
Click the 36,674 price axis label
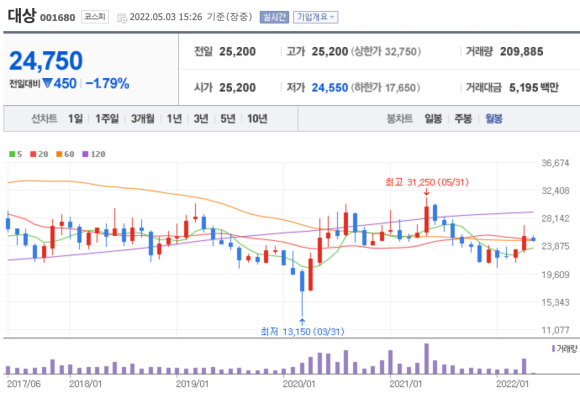(x=556, y=163)
